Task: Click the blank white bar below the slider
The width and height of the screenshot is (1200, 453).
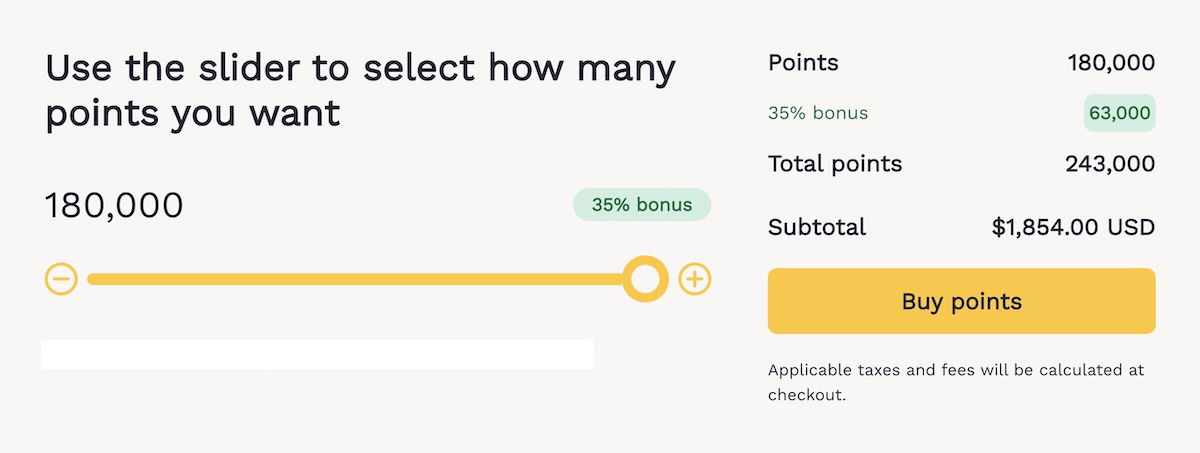Action: 317,354
